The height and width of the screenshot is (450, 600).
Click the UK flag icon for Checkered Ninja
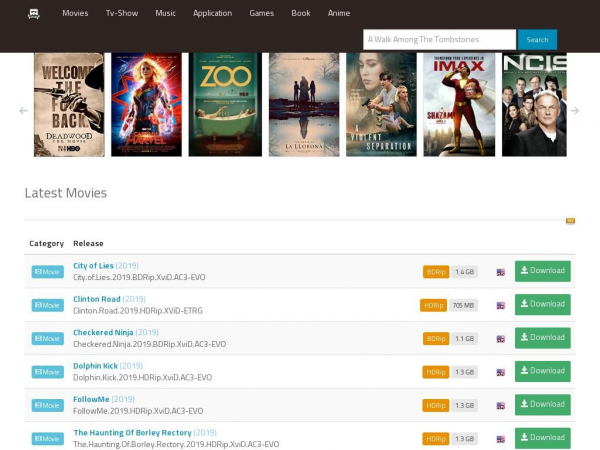[x=501, y=339]
